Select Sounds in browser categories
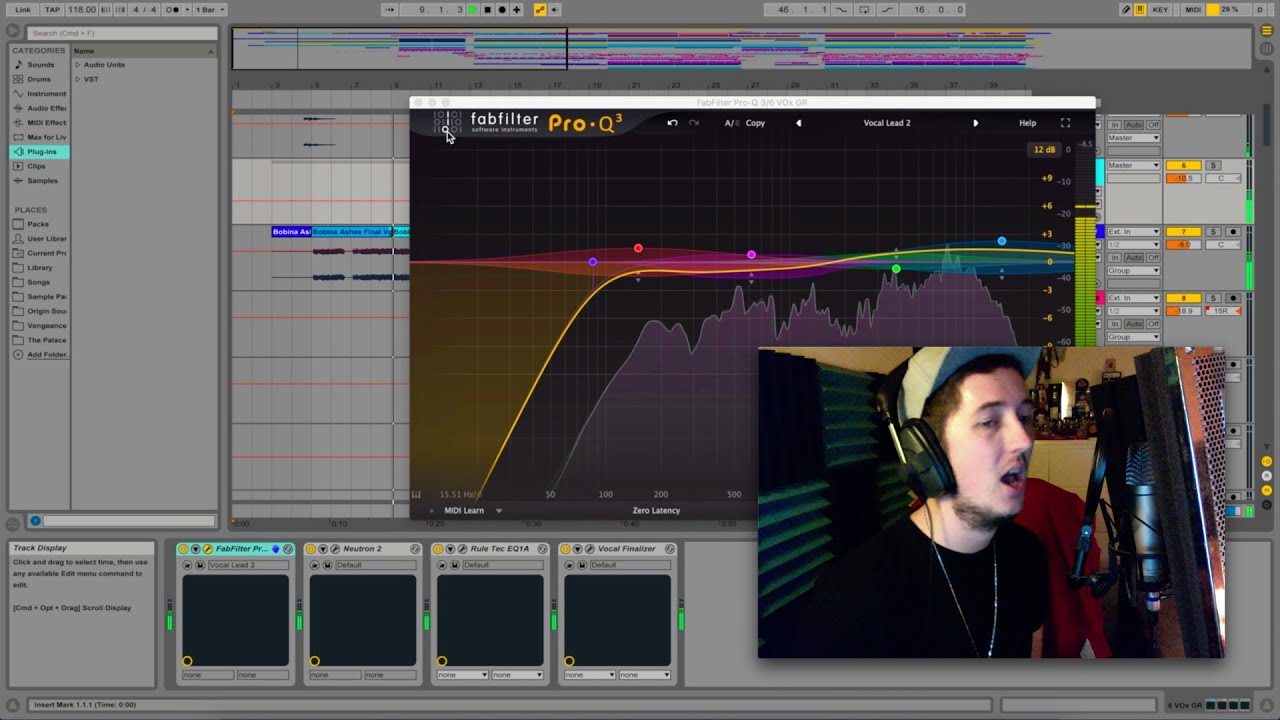Screen dimensions: 1280x720 41,65
